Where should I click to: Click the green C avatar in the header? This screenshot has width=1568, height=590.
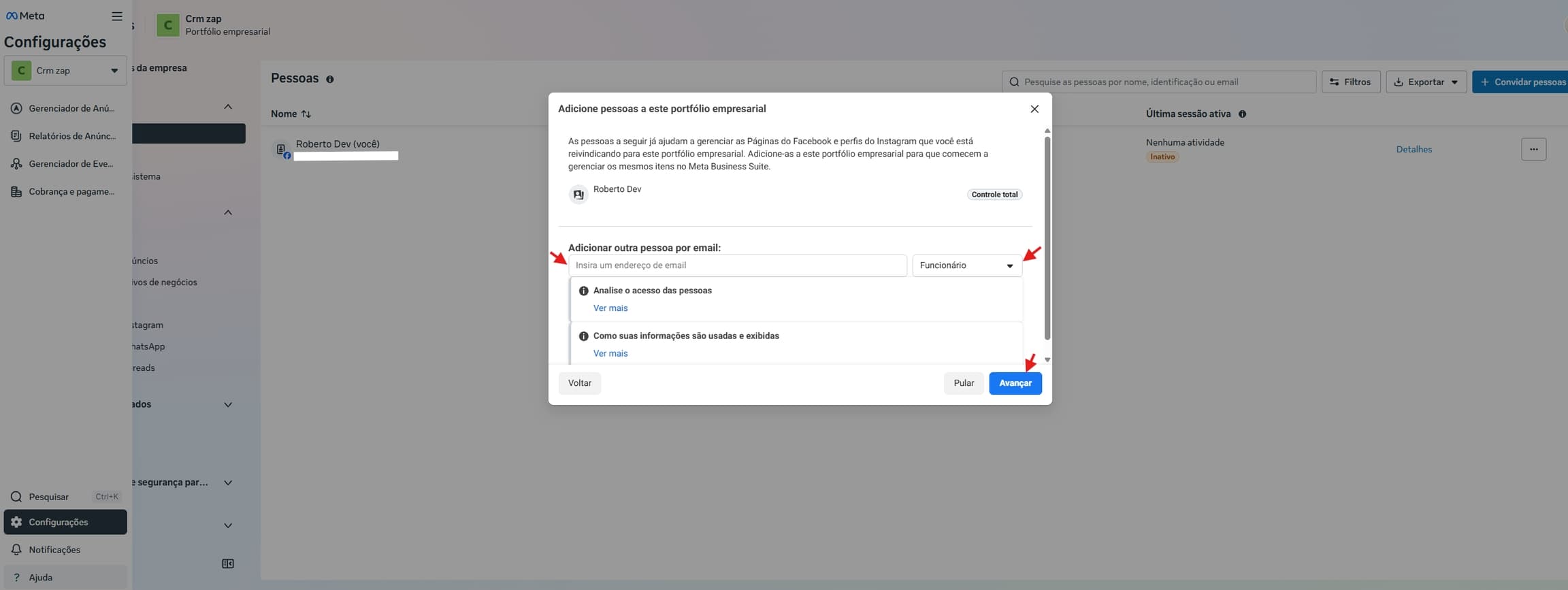(x=167, y=25)
